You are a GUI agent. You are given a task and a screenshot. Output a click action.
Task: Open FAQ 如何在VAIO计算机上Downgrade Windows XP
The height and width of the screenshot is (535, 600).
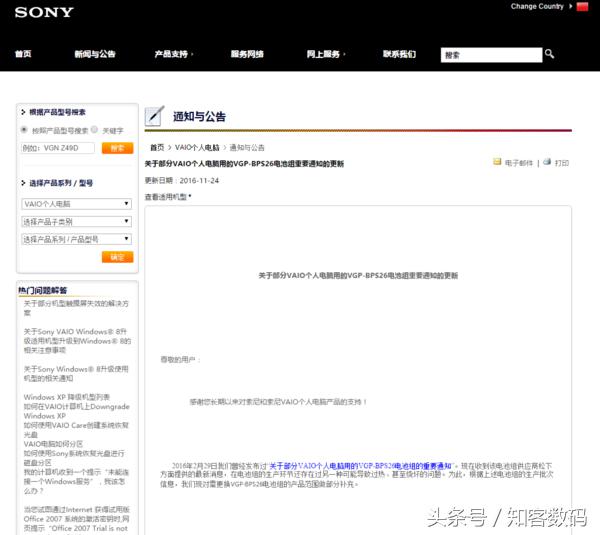pos(77,411)
